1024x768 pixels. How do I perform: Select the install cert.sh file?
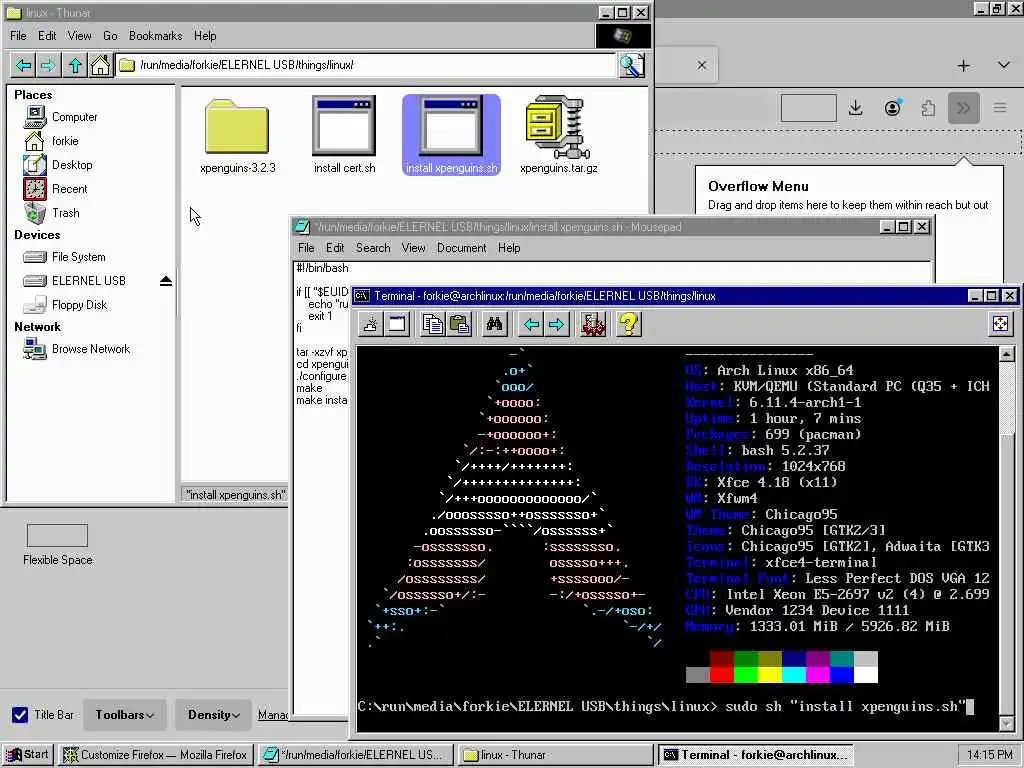(x=344, y=135)
